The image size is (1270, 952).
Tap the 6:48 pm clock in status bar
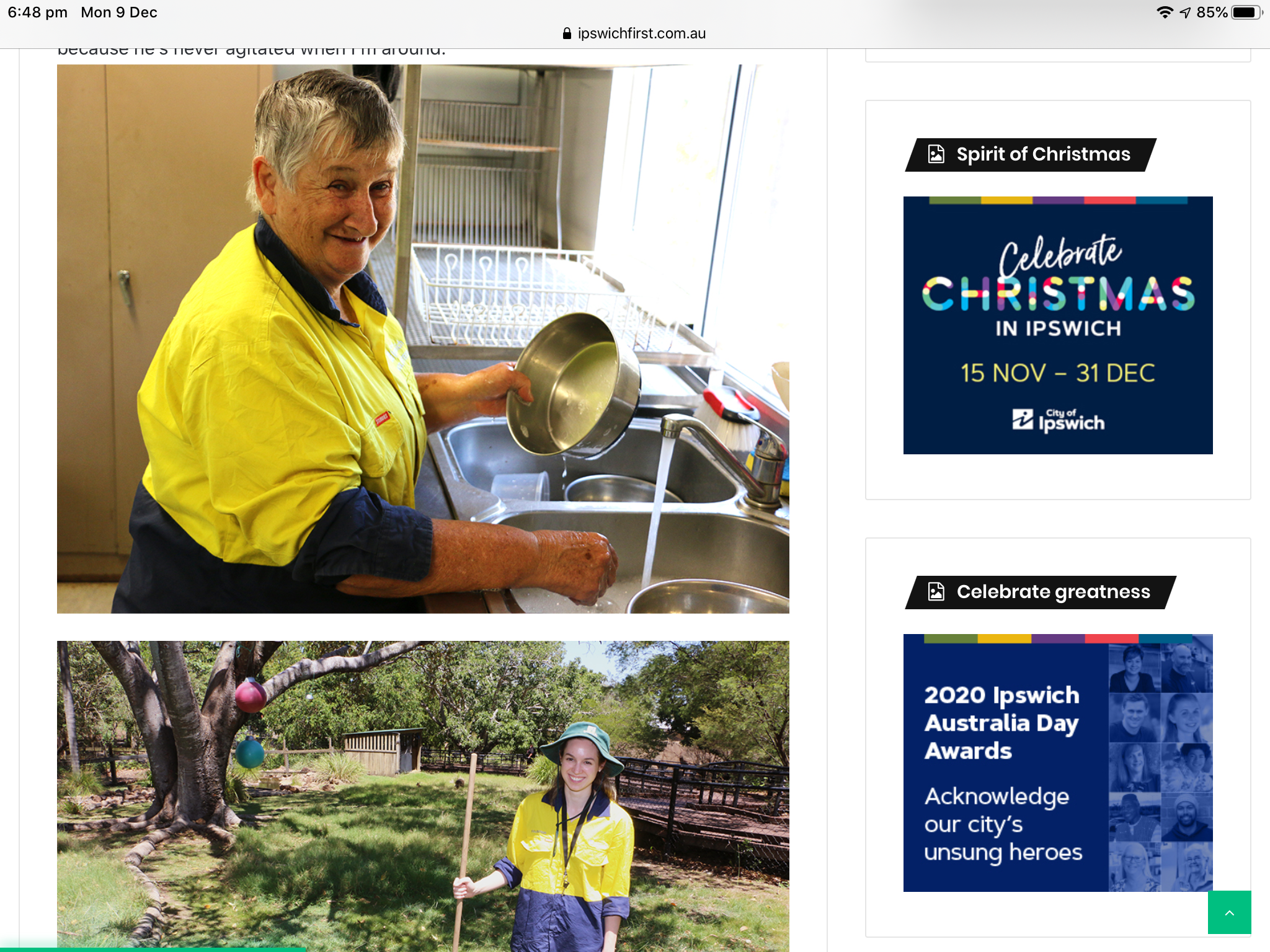pos(38,12)
